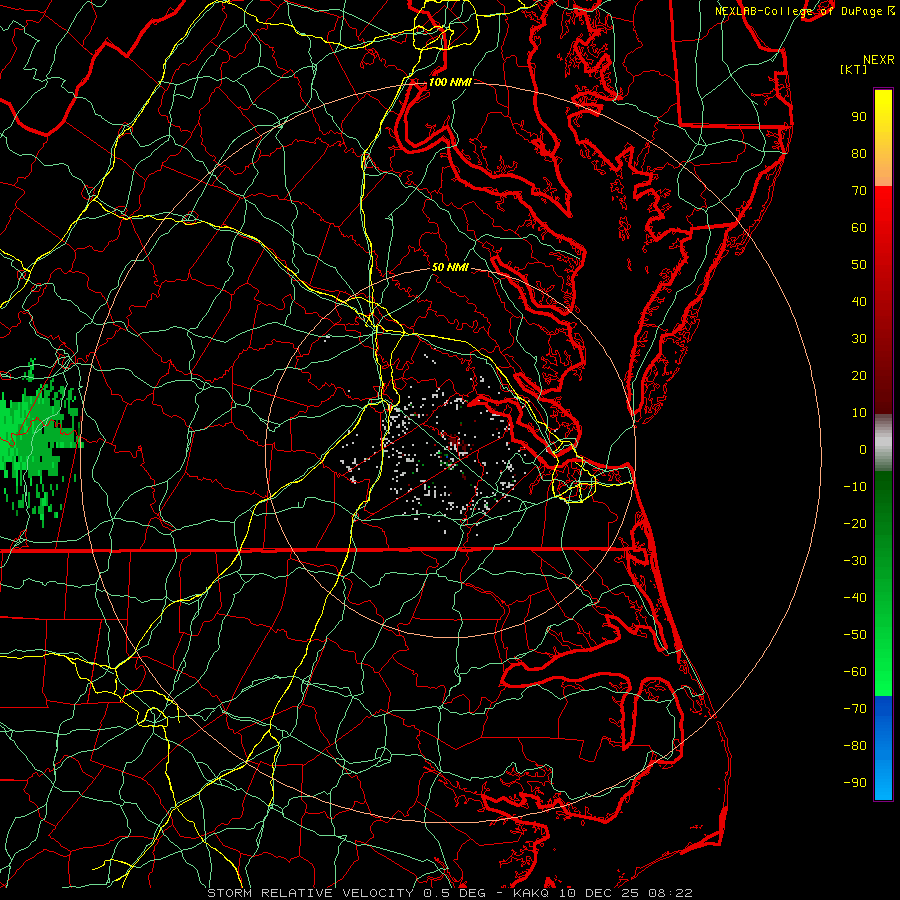Screen dimensions: 900x900
Task: Click the positive 50 value on the velocity scale
Action: click(859, 265)
